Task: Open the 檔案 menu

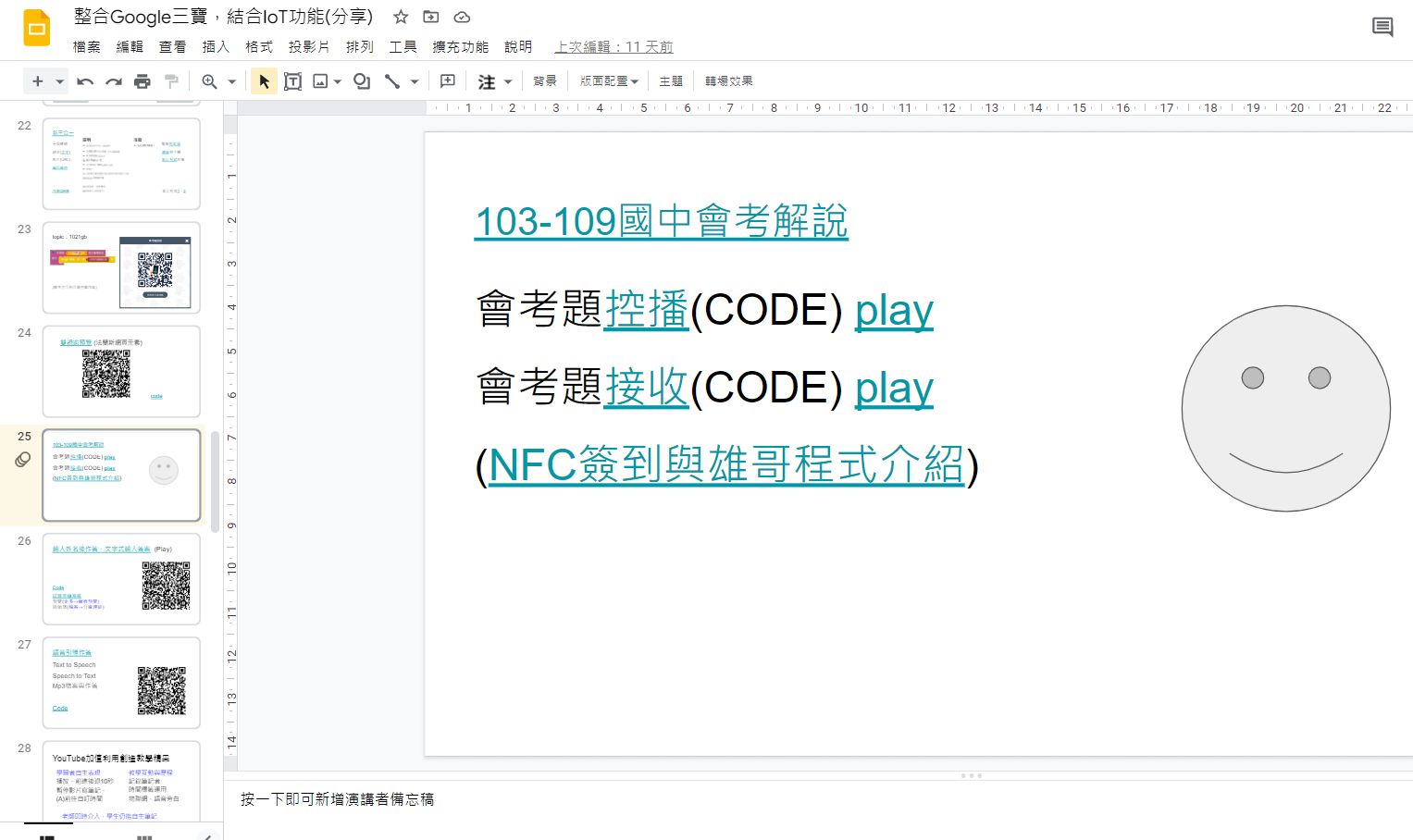Action: pos(87,46)
